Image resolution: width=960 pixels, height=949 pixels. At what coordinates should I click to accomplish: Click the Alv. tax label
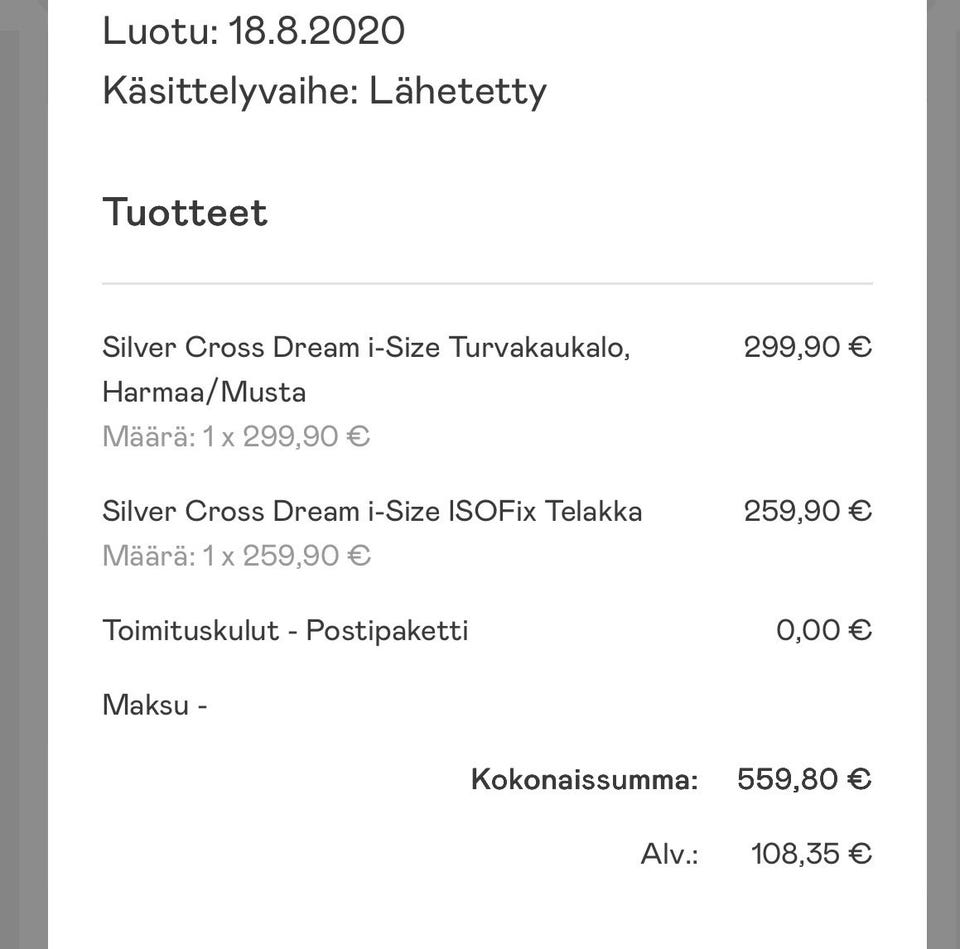[x=669, y=854]
